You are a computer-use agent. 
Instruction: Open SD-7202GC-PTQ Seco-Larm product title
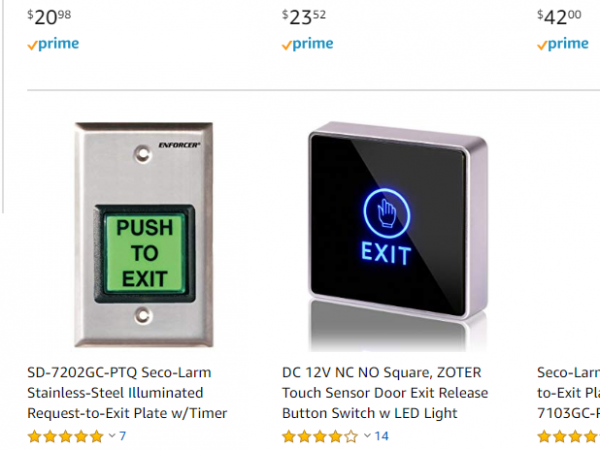[x=127, y=393]
